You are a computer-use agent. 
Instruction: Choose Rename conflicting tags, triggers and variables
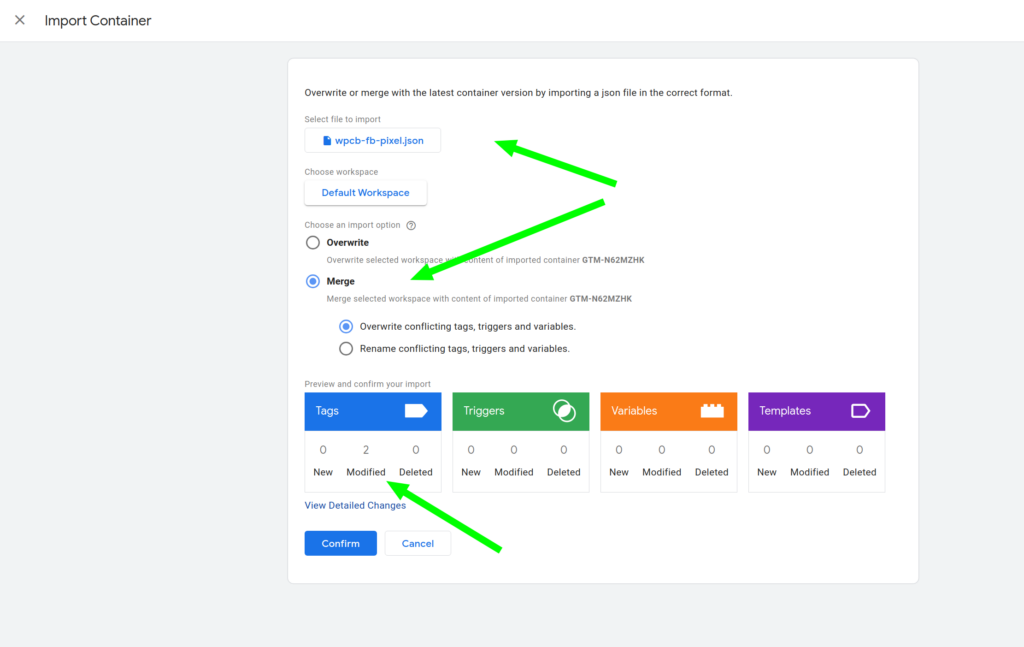(x=346, y=349)
